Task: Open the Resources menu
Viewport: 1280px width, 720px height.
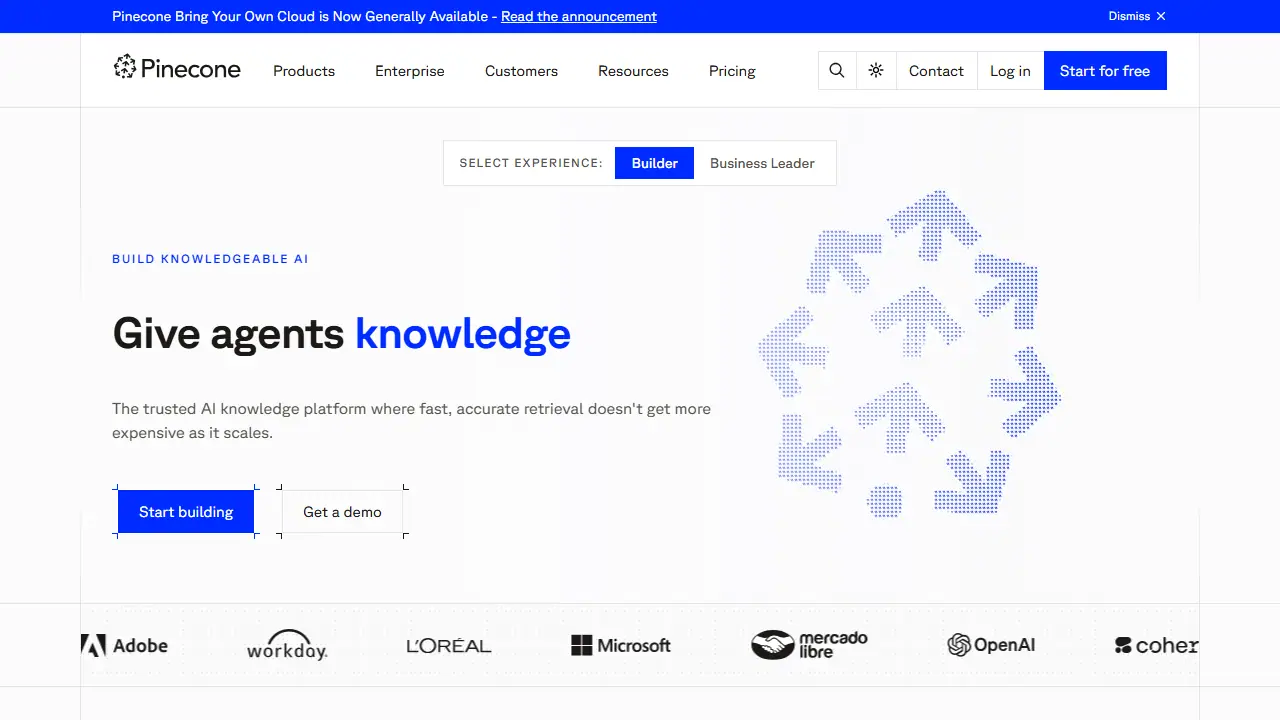Action: pos(633,71)
